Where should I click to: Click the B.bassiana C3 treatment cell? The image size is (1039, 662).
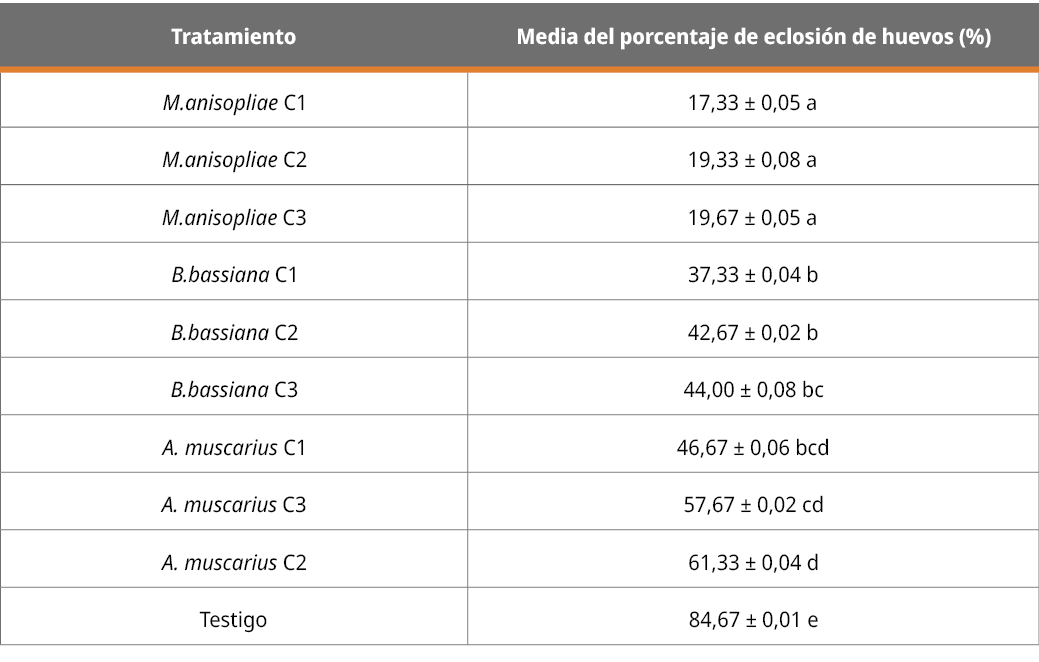[x=234, y=390]
